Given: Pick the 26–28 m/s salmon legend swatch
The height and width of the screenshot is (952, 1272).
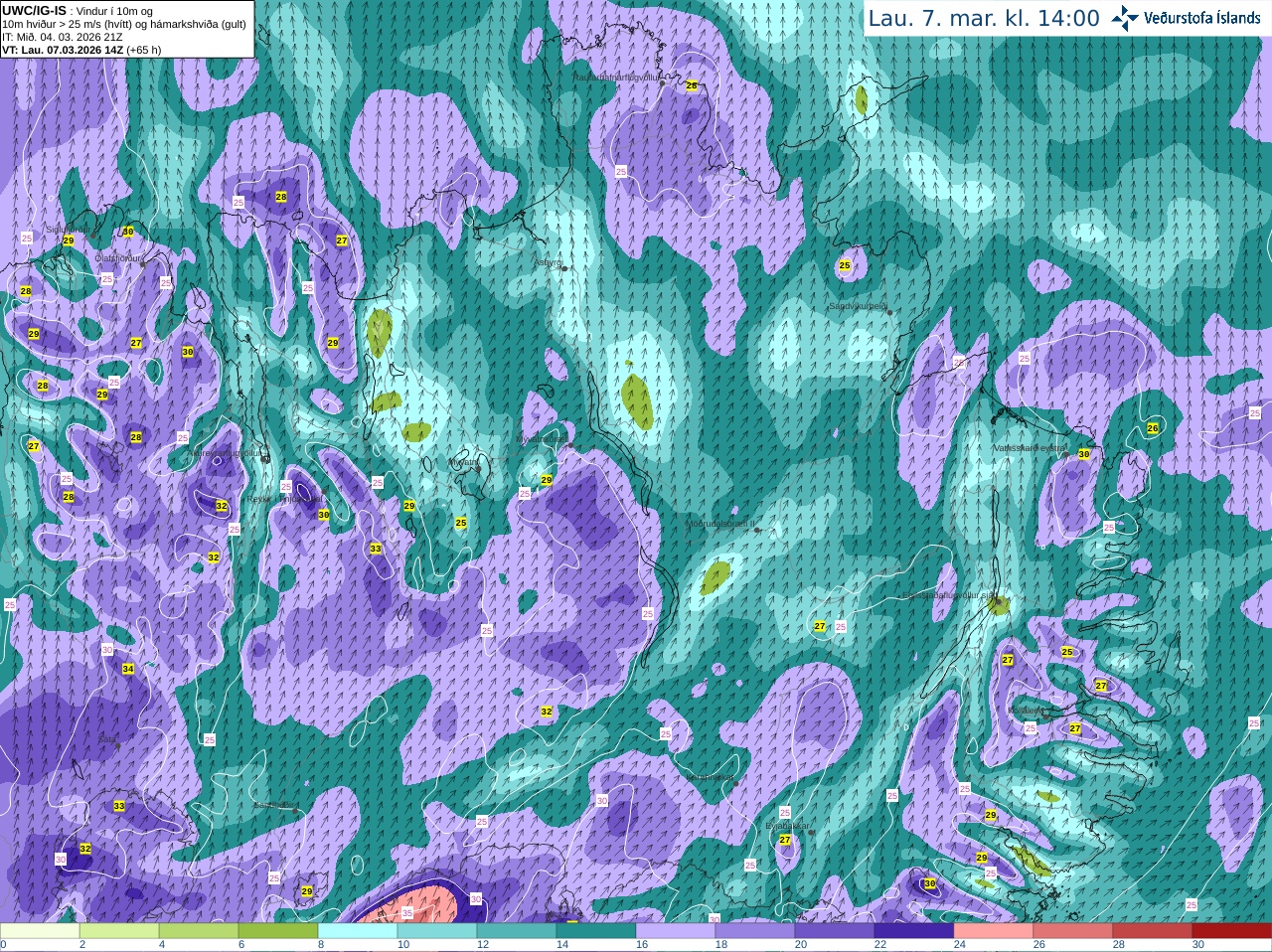Looking at the screenshot, I should pyautogui.click(x=1073, y=931).
